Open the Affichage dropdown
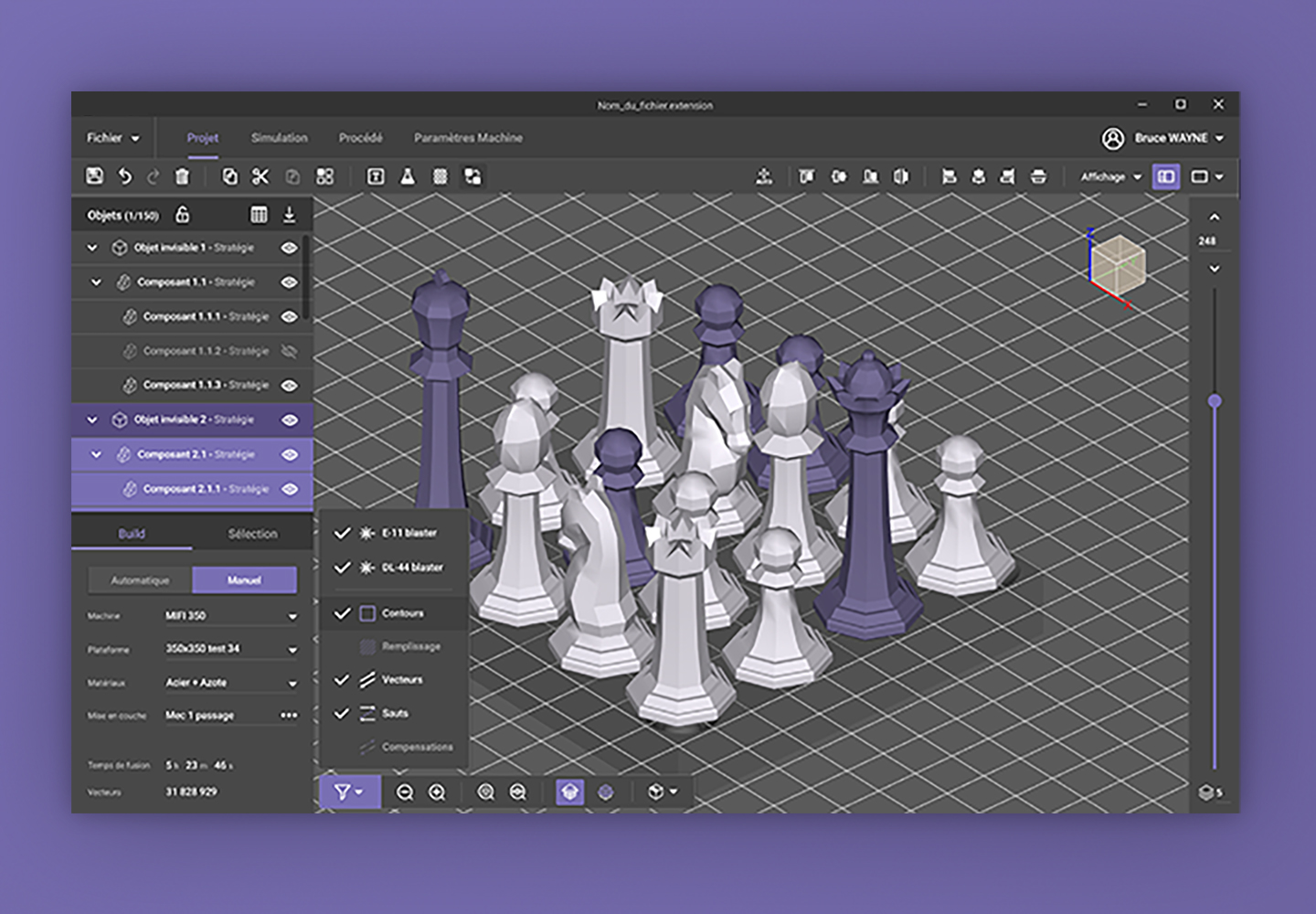The image size is (1316, 914). 1111,176
